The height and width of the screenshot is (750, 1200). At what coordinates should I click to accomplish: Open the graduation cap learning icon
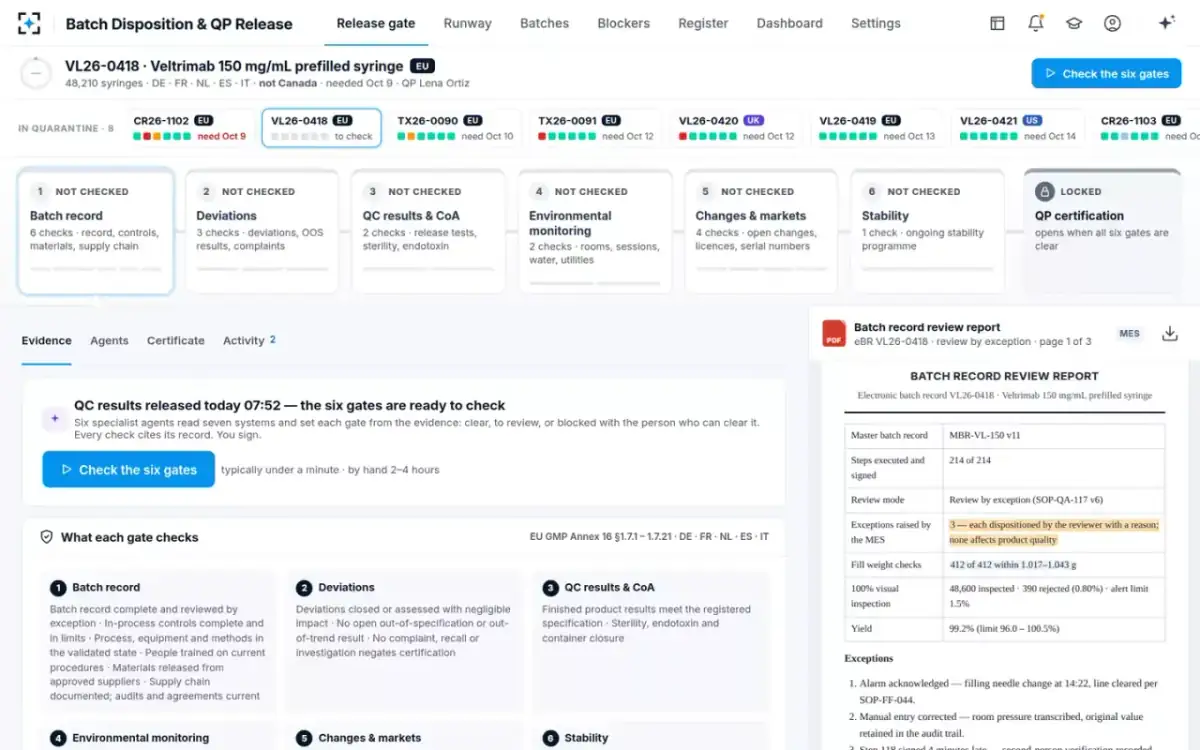pos(1073,23)
